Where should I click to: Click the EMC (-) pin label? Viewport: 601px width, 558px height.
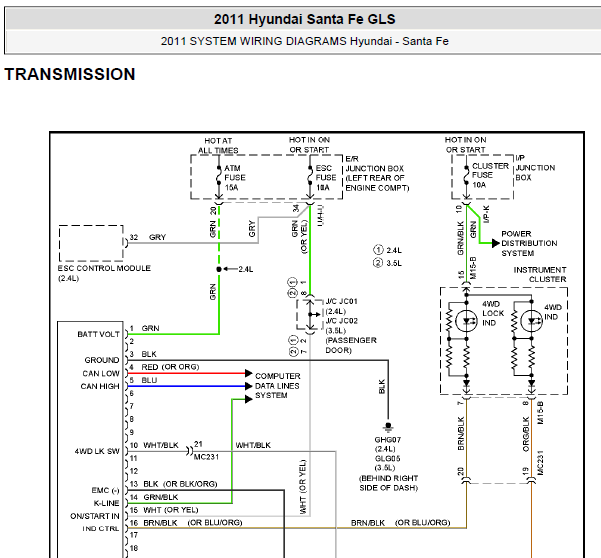point(105,491)
